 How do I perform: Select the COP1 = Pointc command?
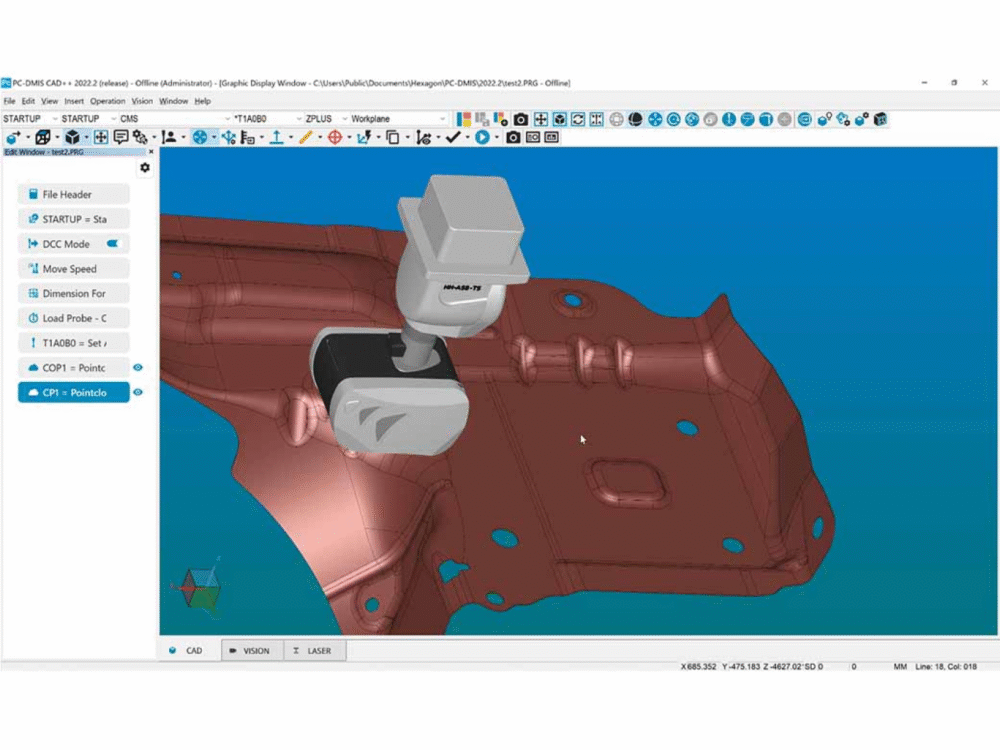[73, 368]
